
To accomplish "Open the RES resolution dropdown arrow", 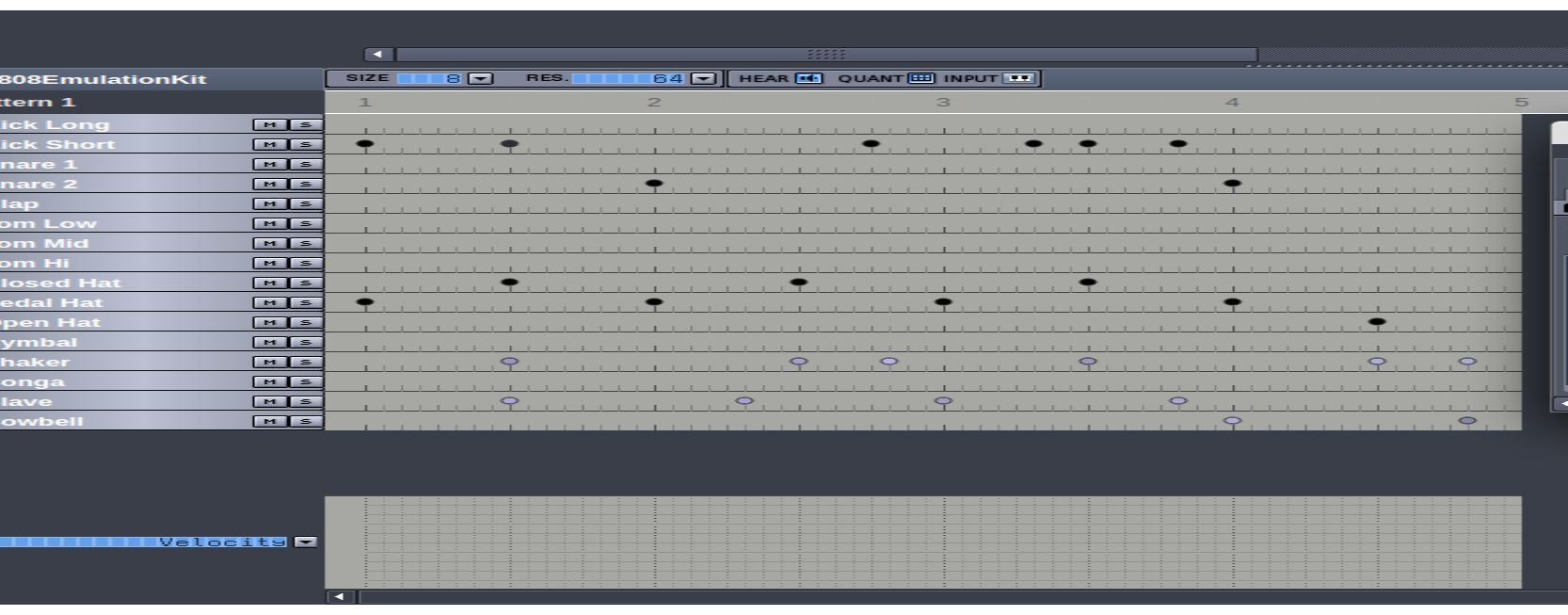I will pyautogui.click(x=704, y=78).
